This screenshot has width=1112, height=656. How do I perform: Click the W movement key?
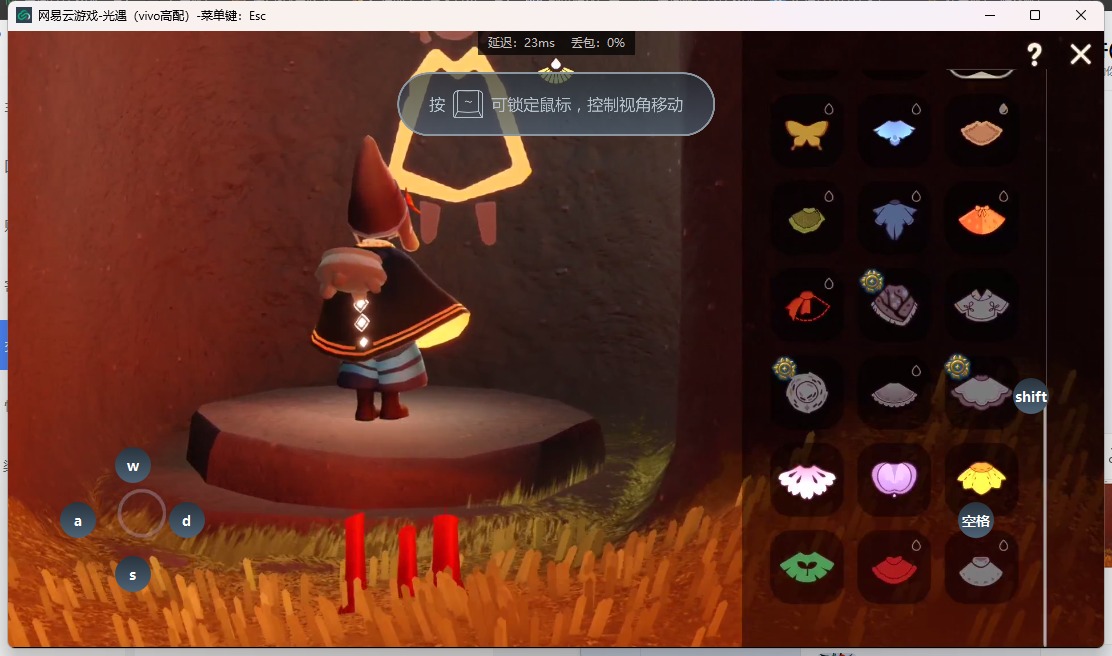(x=133, y=466)
